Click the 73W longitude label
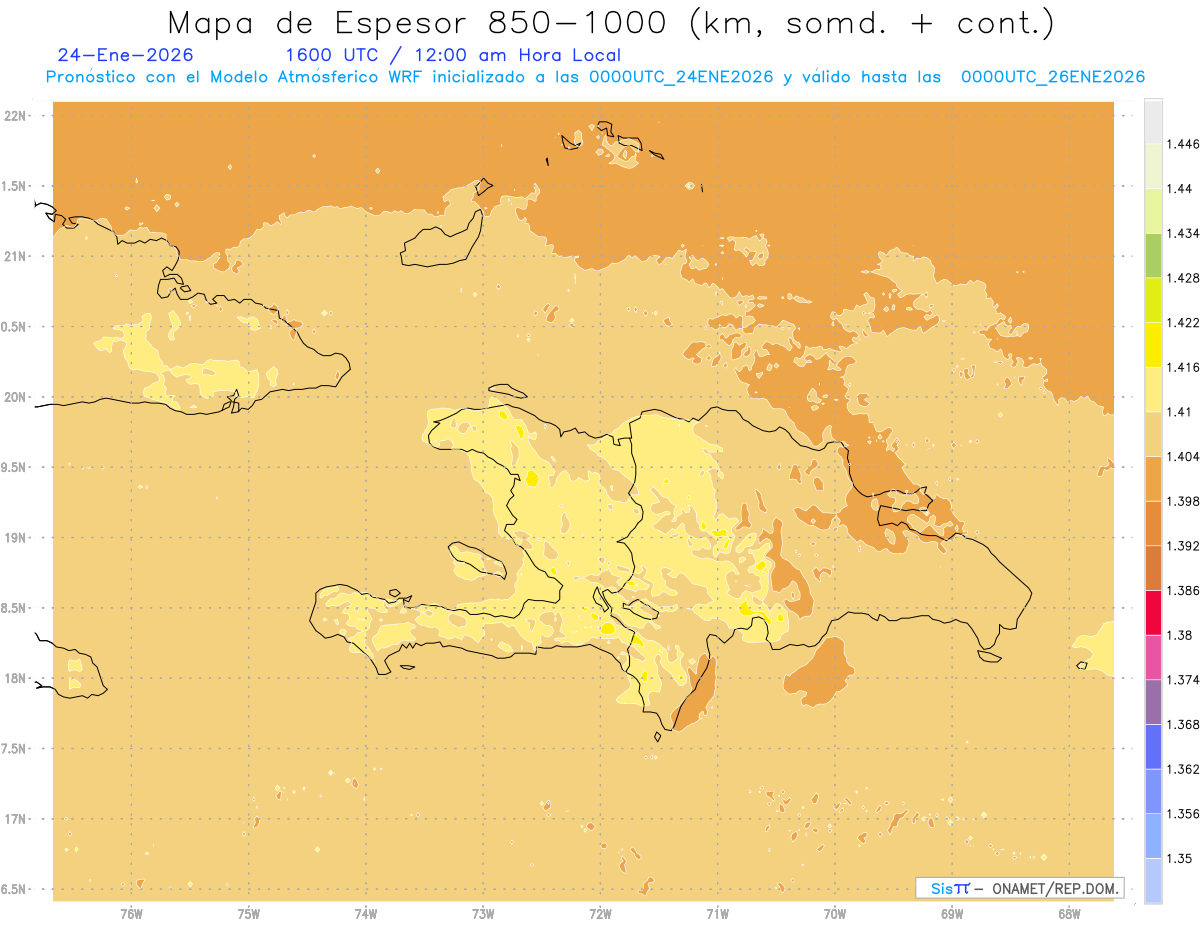The image size is (1200, 927). tap(483, 914)
